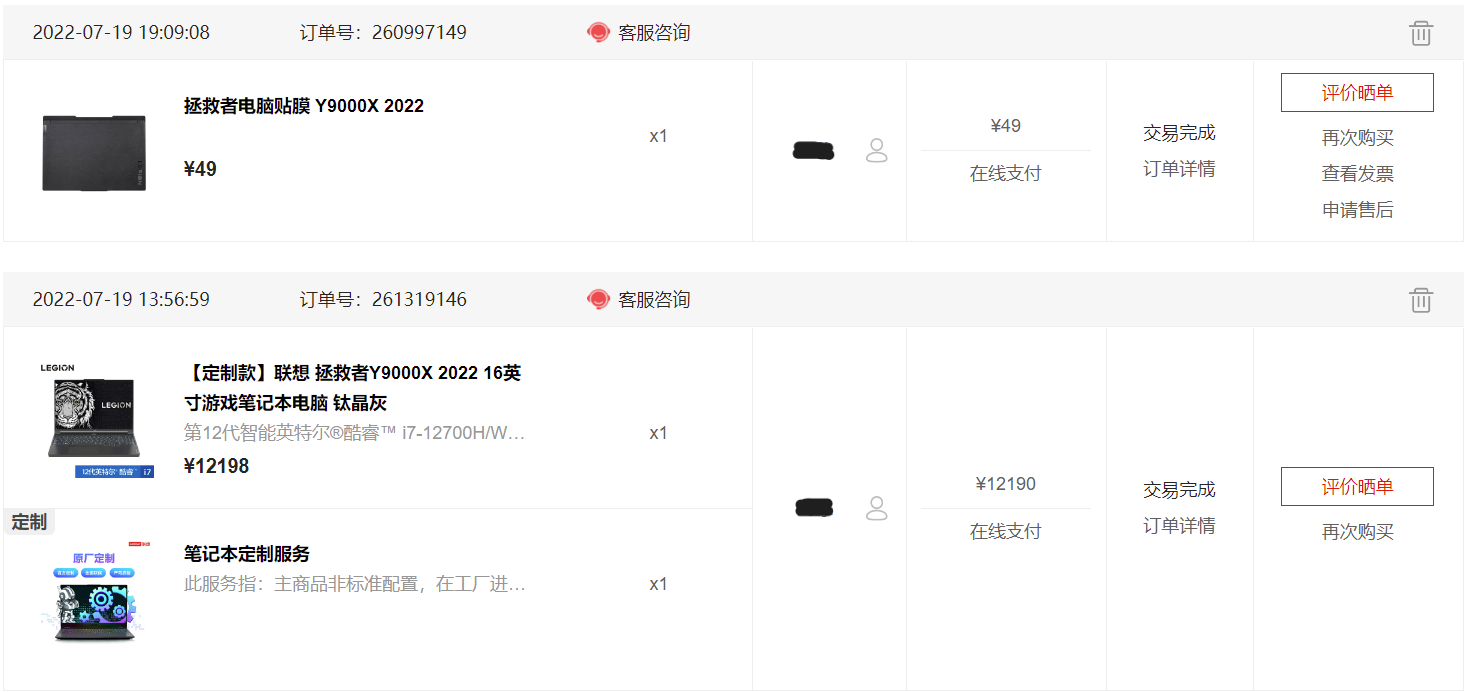Viewport: 1464px width, 692px height.
Task: Click recipient person icon in second order
Action: click(877, 508)
